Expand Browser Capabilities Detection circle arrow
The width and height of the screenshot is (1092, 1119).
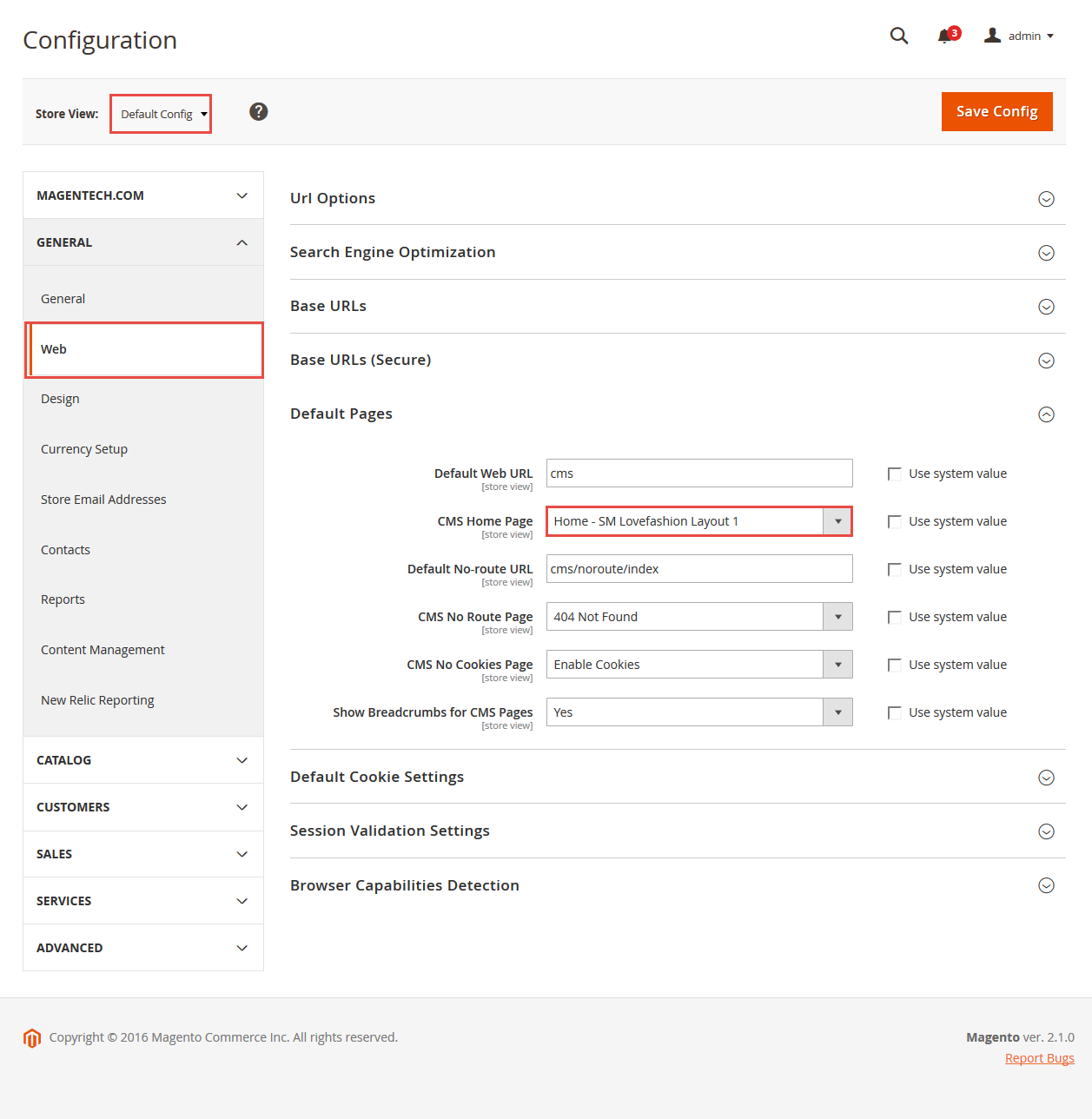1046,885
